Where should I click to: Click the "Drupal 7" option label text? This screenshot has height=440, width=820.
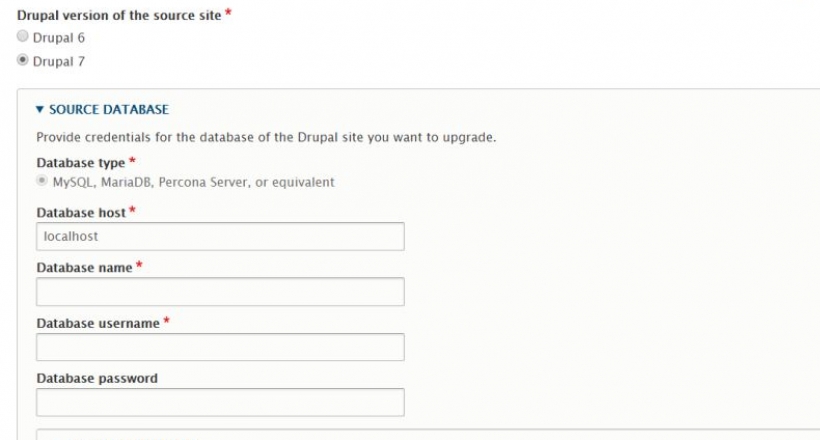[59, 61]
